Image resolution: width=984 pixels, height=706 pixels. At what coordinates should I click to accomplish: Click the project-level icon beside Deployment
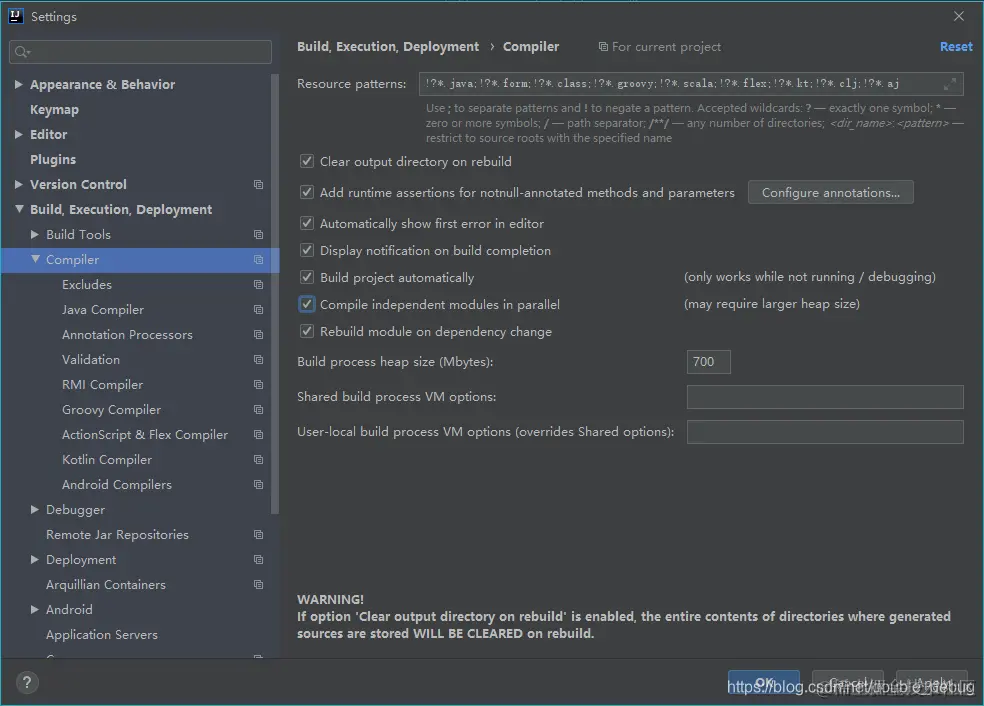258,560
